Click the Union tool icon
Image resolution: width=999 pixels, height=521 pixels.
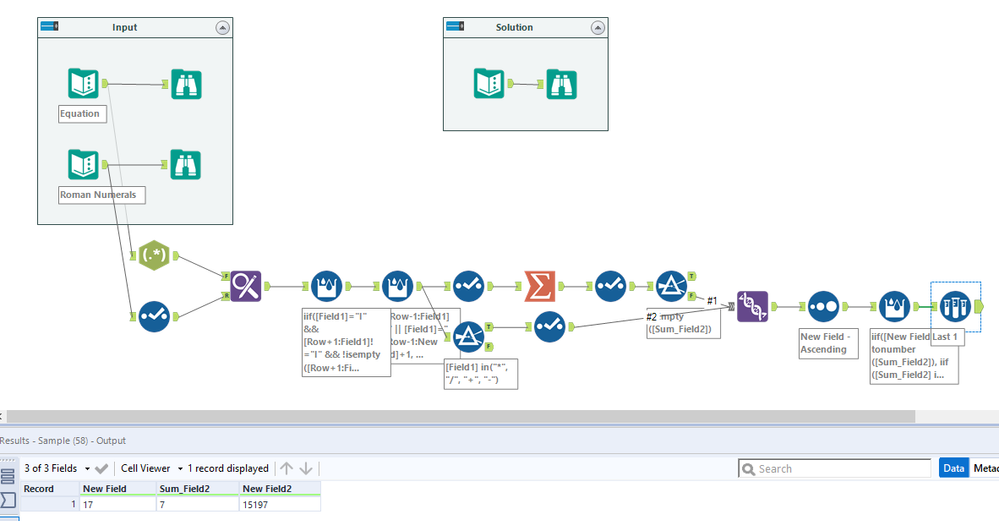coord(752,306)
